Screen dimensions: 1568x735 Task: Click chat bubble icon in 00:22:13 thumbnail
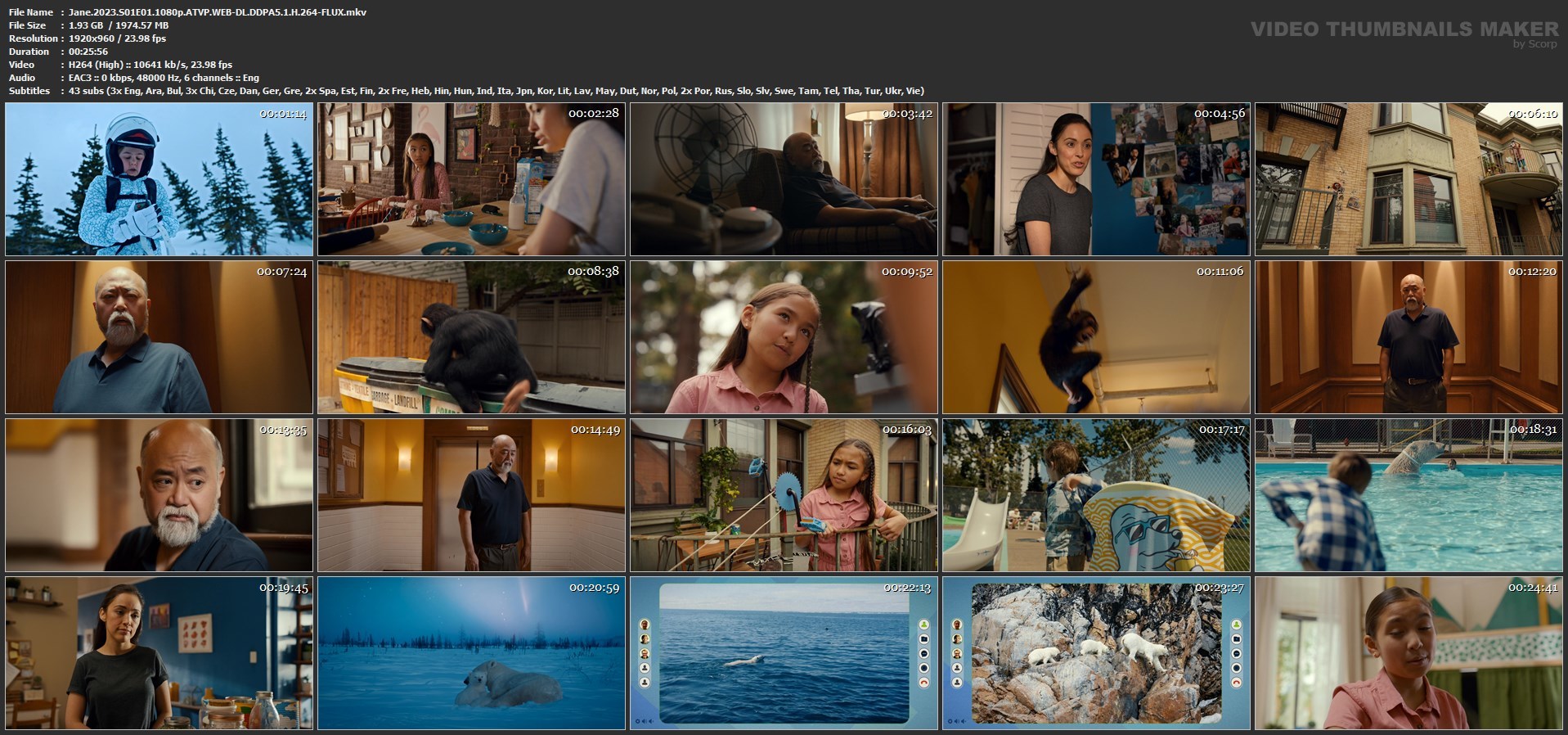924,653
